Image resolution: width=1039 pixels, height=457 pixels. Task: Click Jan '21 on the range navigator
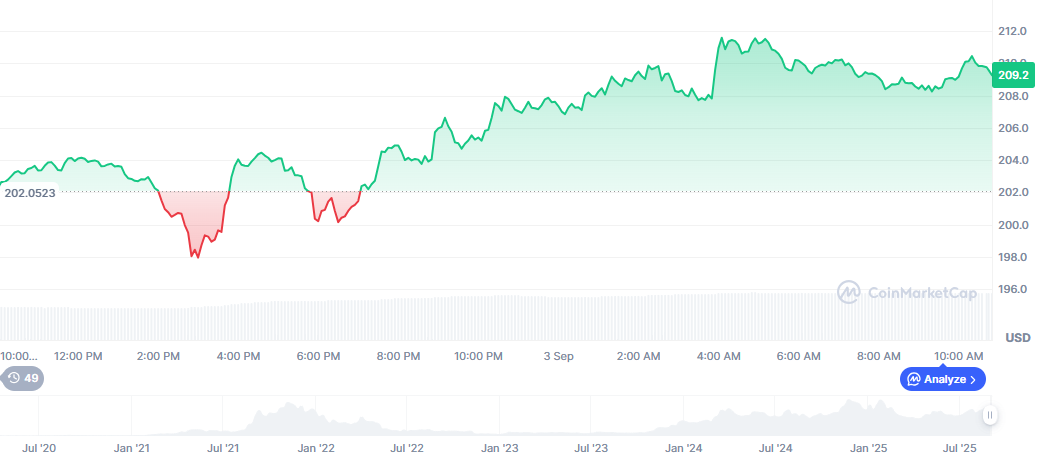coord(131,448)
